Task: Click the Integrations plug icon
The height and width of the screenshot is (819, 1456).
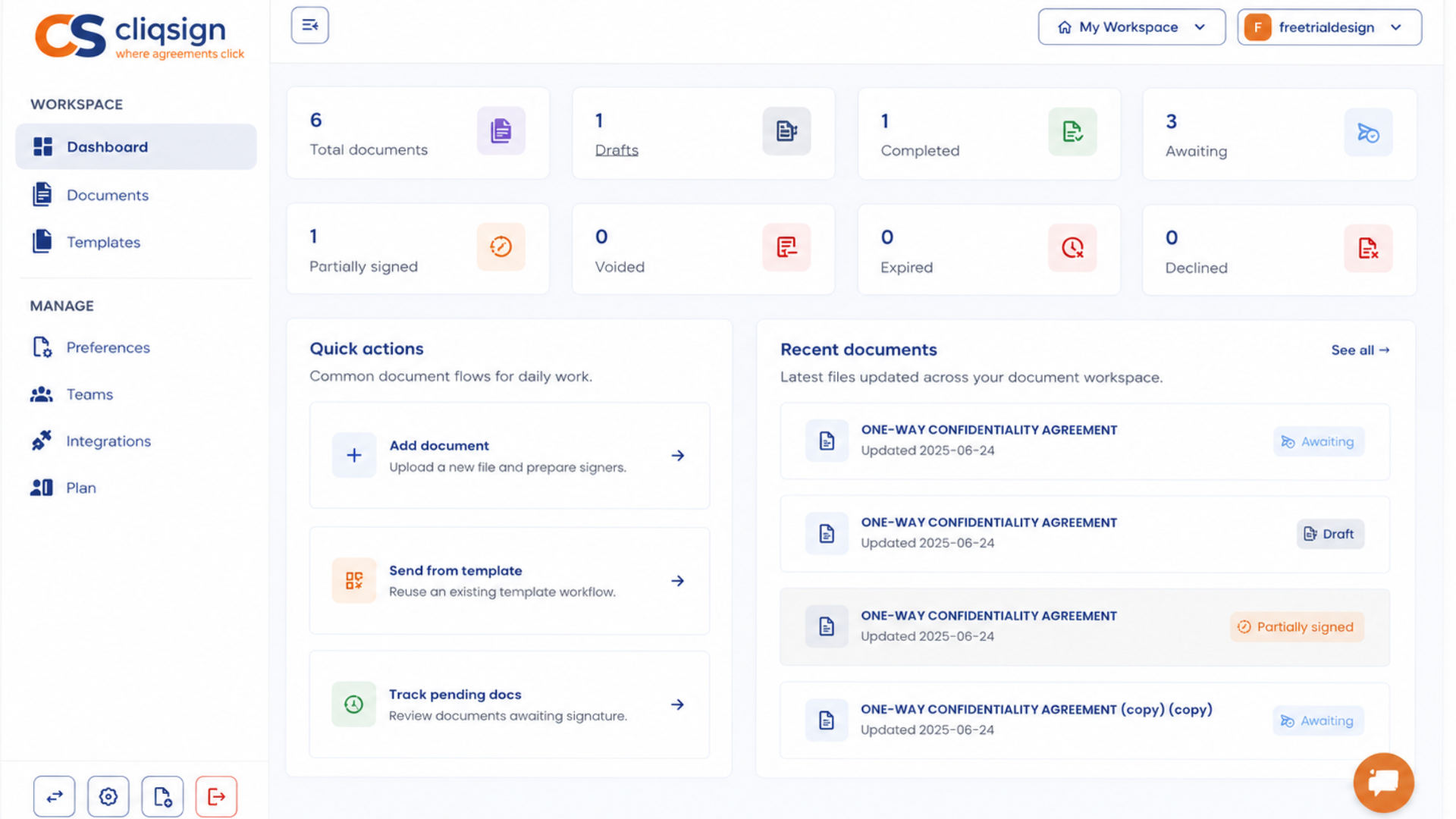Action: (42, 441)
